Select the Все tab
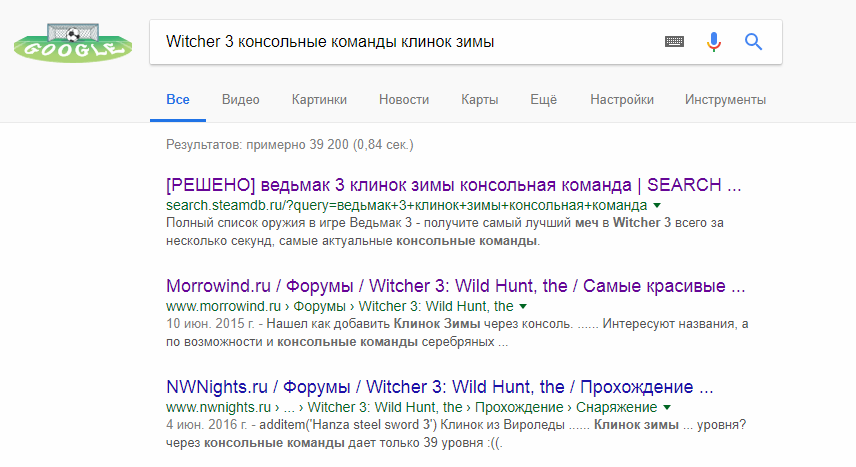The height and width of the screenshot is (467, 856). (x=178, y=99)
